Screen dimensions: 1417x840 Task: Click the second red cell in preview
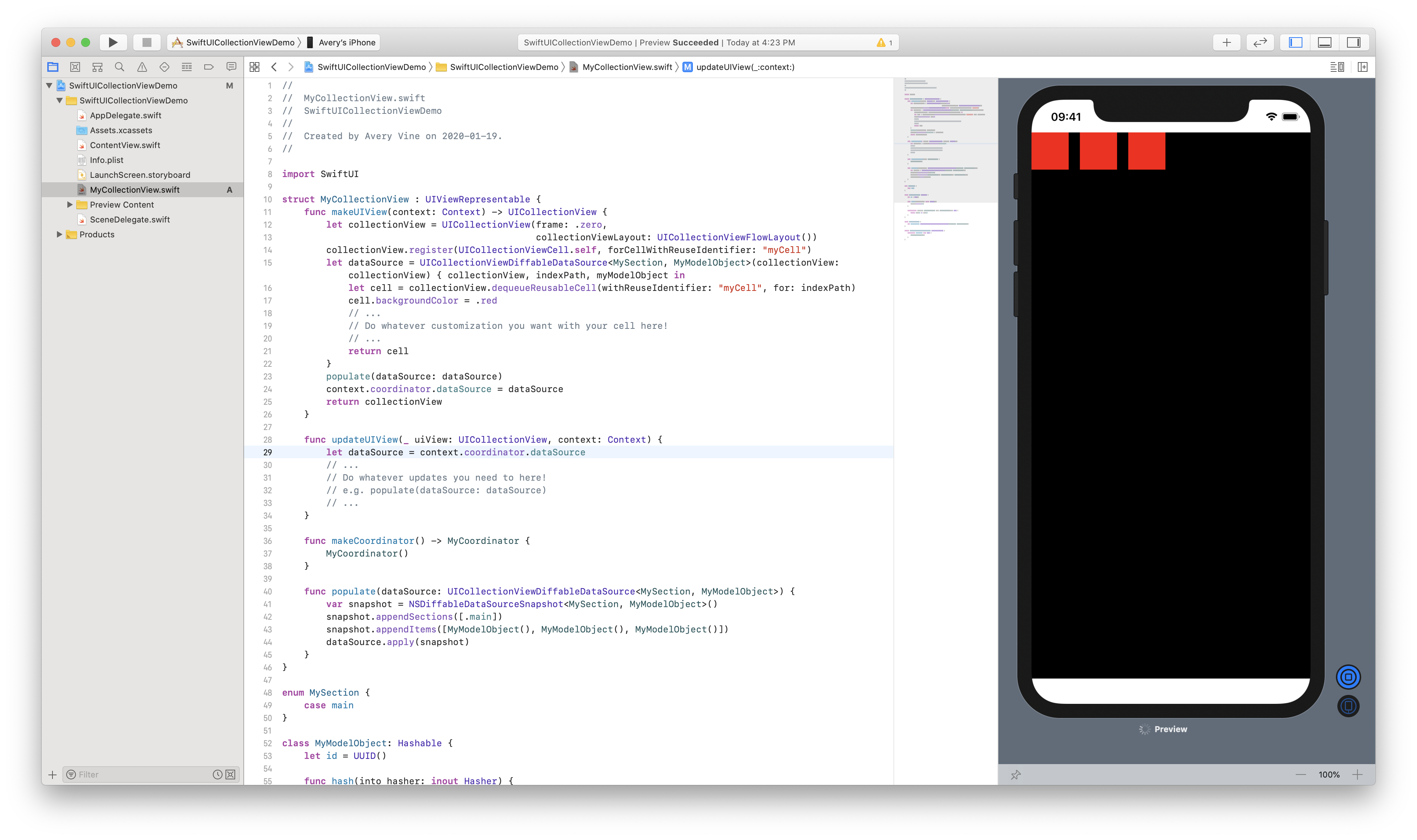pos(1098,151)
